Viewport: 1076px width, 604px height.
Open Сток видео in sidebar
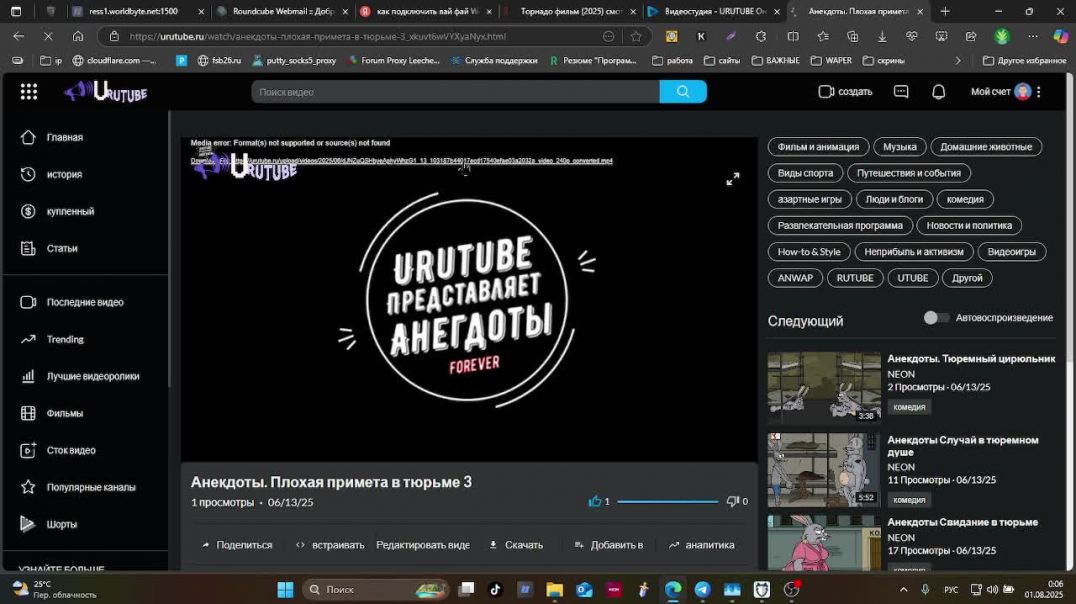71,450
